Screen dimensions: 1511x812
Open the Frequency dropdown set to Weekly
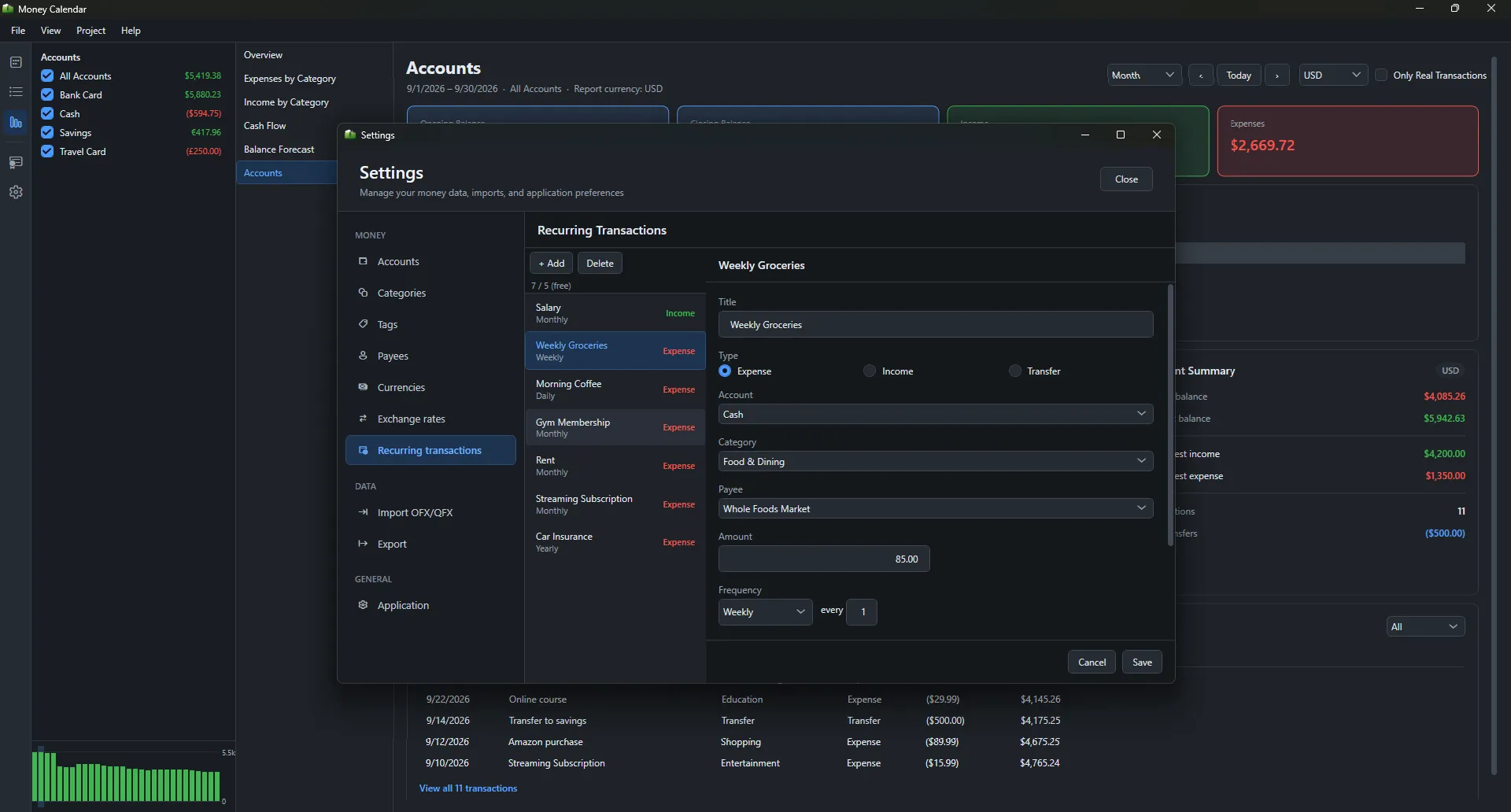pos(765,611)
